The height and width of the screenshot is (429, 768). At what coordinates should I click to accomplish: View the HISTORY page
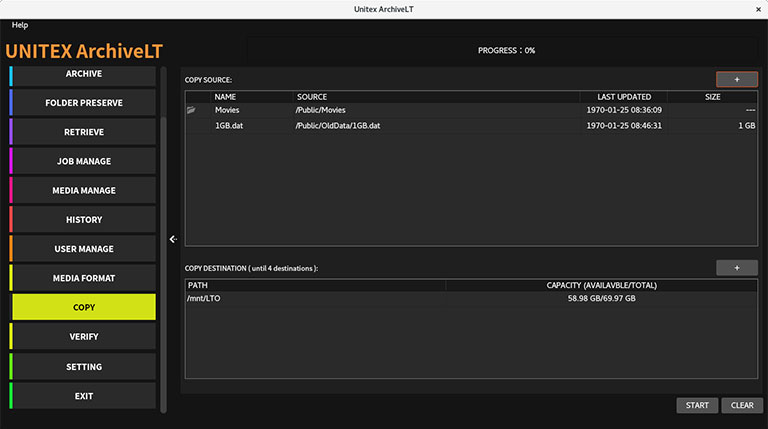click(84, 220)
